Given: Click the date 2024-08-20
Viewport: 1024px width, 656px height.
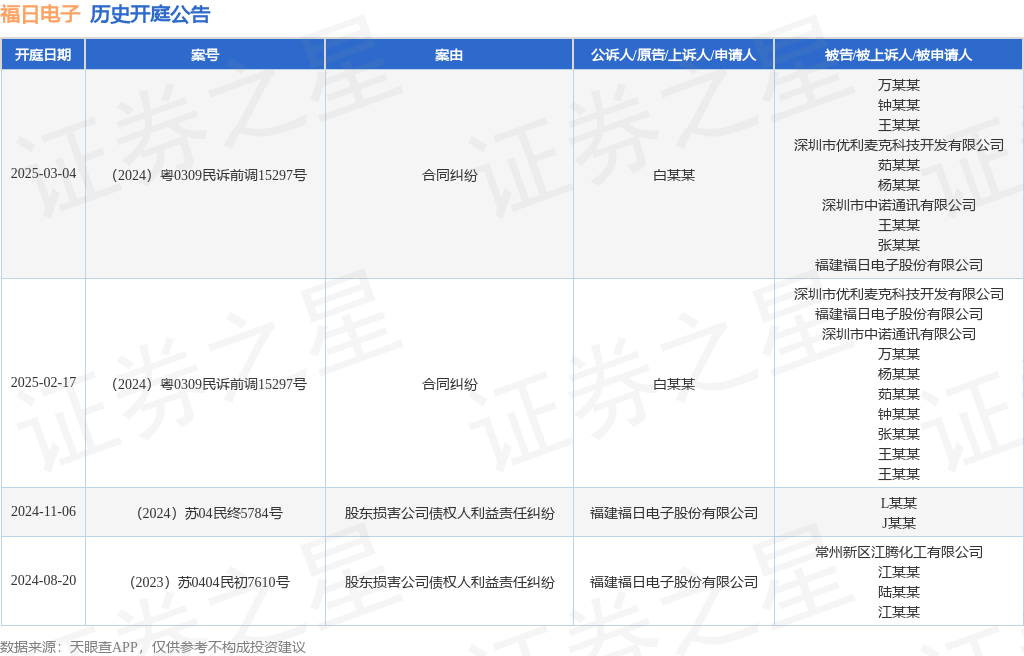Looking at the screenshot, I should [43, 581].
